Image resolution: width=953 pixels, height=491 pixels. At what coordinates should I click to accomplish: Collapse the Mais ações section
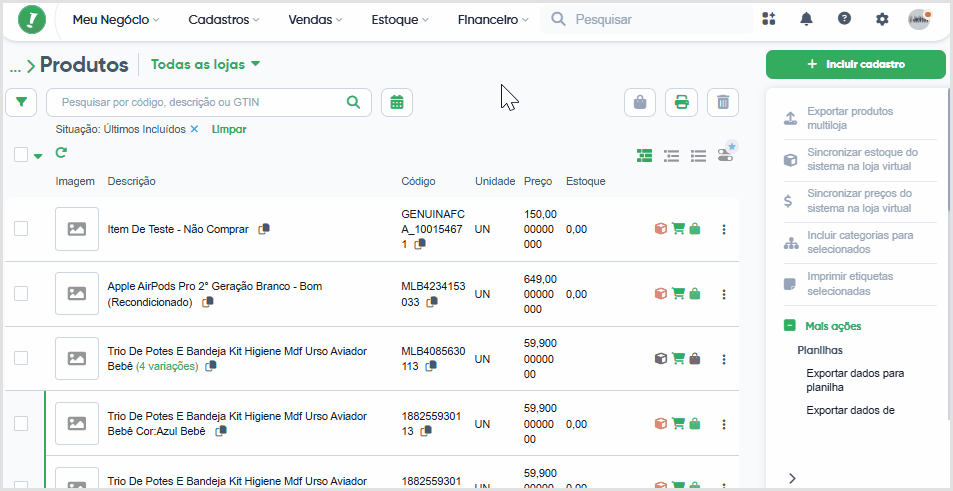click(790, 326)
